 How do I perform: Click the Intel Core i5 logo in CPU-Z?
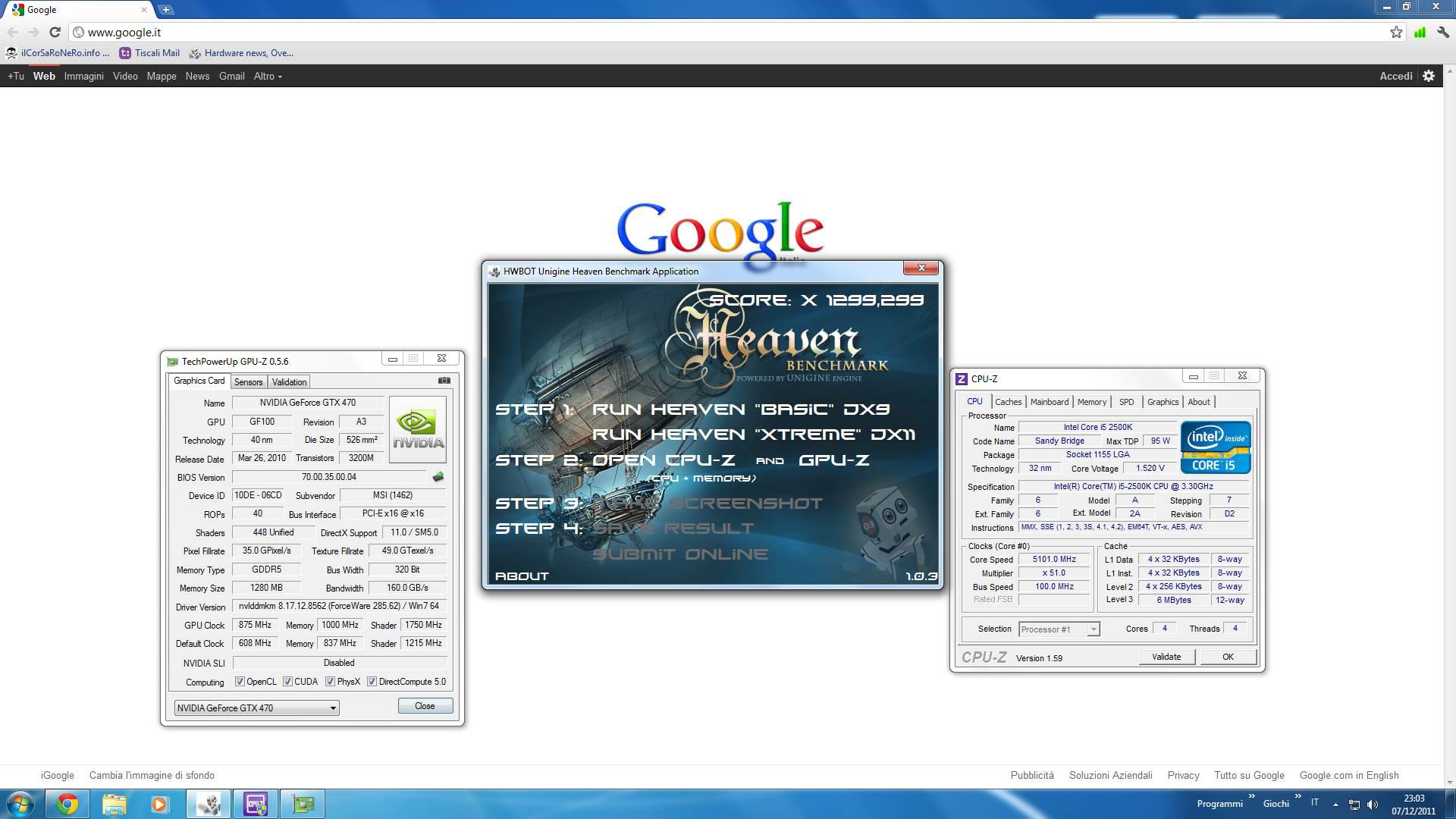point(1216,447)
